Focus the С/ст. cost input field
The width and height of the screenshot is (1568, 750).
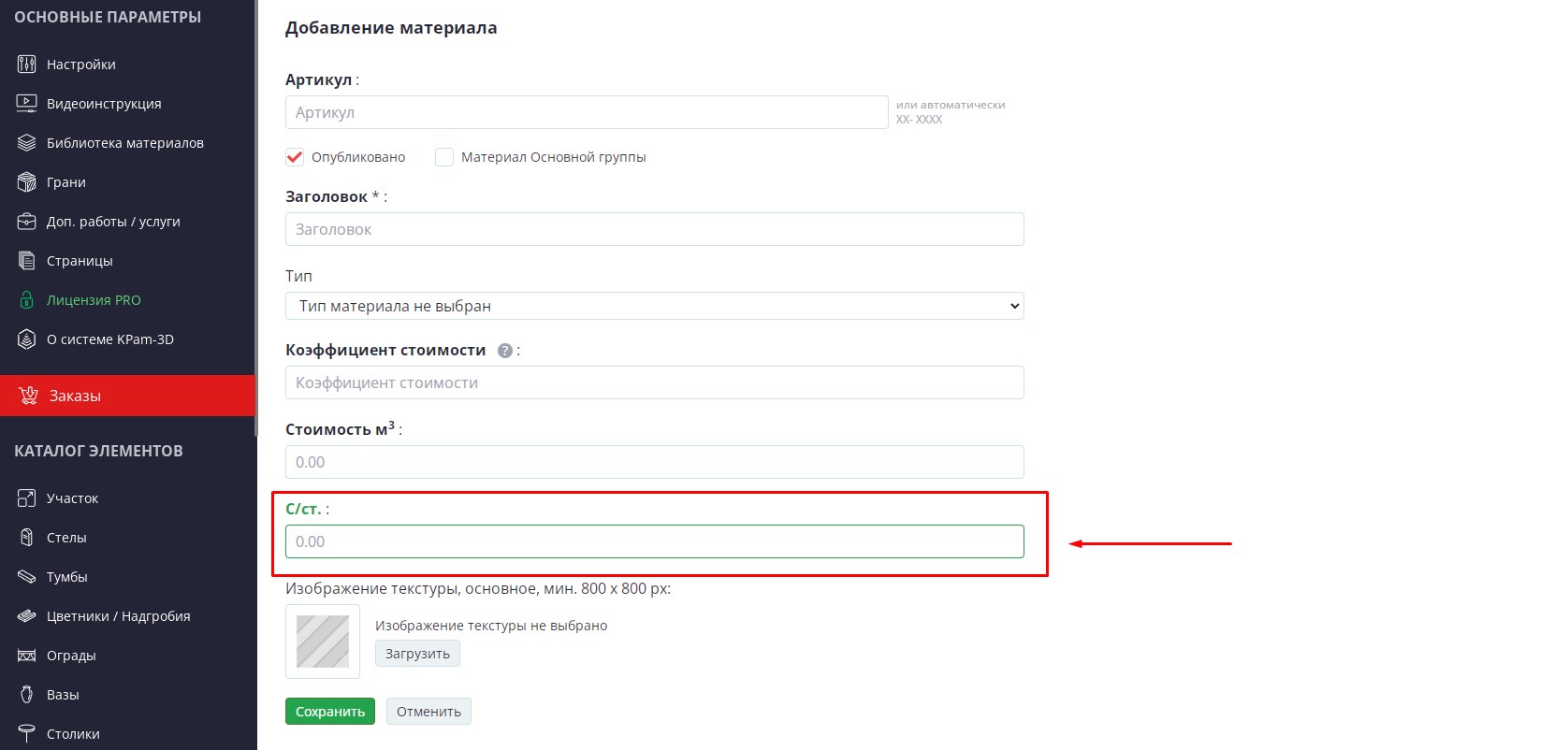[x=655, y=541]
